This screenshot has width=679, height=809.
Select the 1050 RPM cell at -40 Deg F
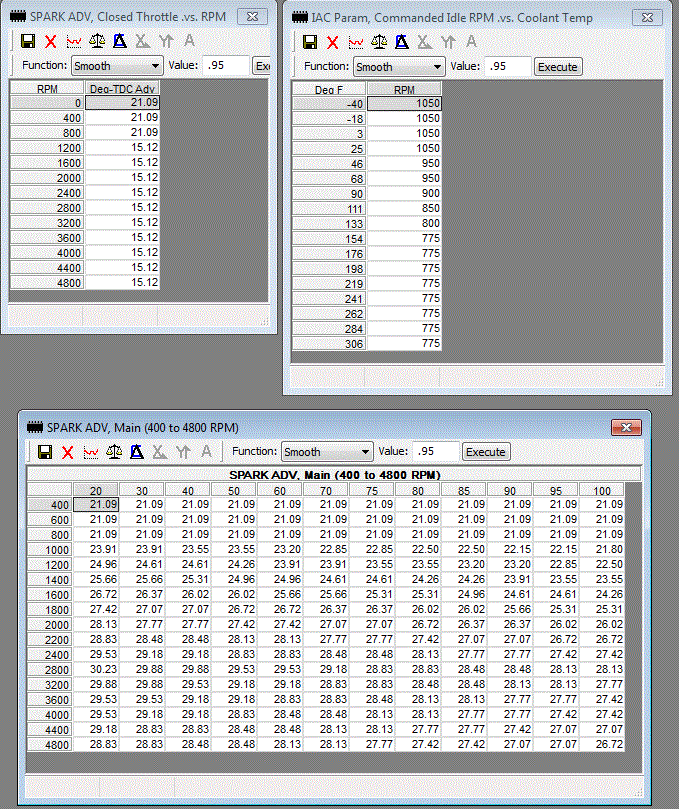(x=404, y=103)
